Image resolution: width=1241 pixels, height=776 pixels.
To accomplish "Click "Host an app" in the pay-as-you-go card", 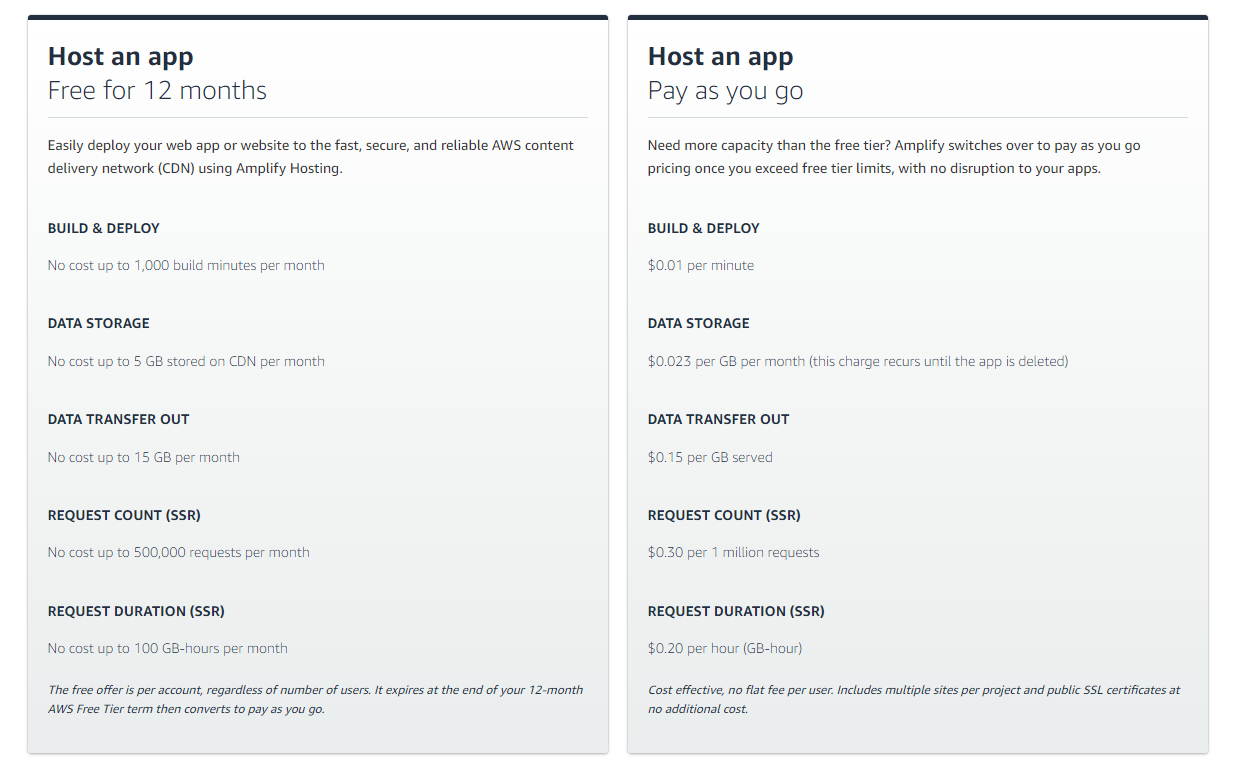I will 720,57.
